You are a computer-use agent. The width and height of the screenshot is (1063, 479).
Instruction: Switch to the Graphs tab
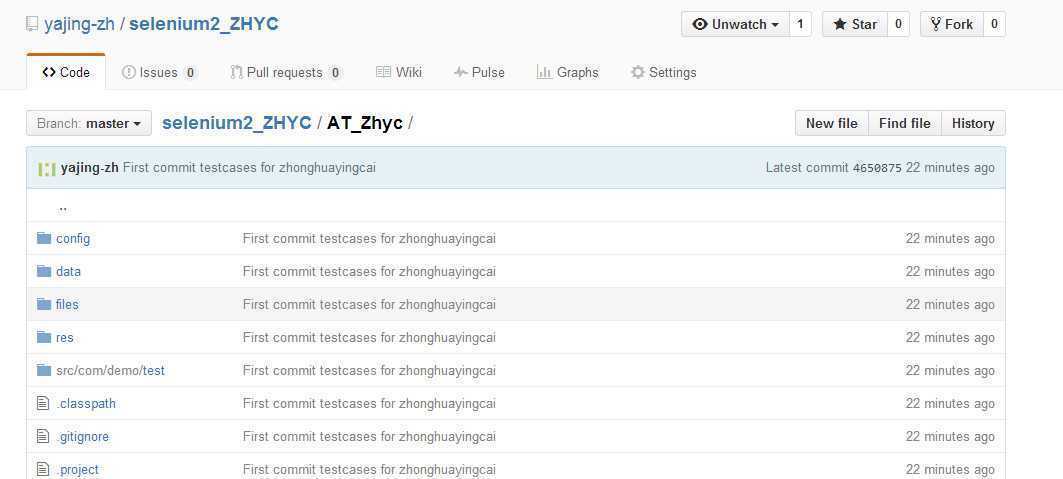(x=567, y=72)
